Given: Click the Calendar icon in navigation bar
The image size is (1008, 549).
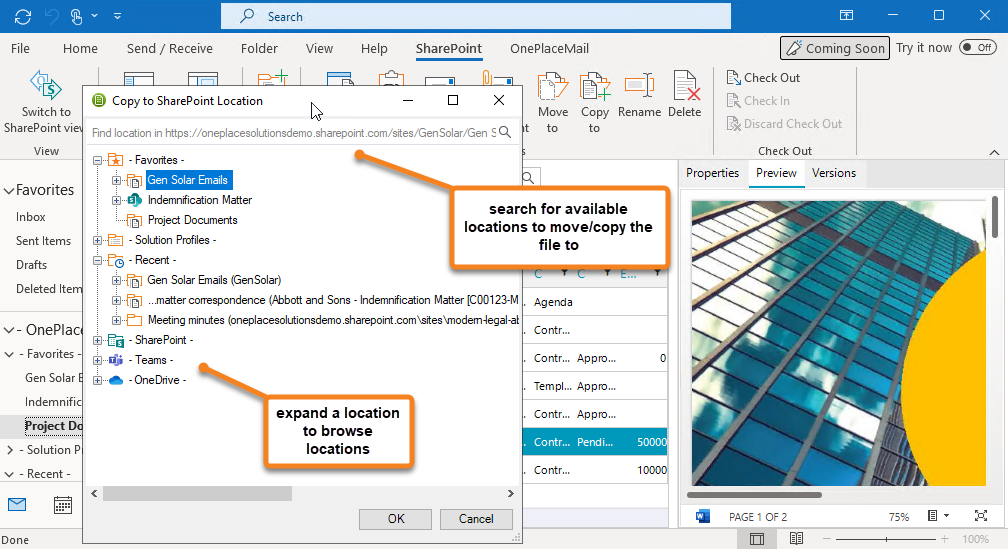Looking at the screenshot, I should click(63, 505).
